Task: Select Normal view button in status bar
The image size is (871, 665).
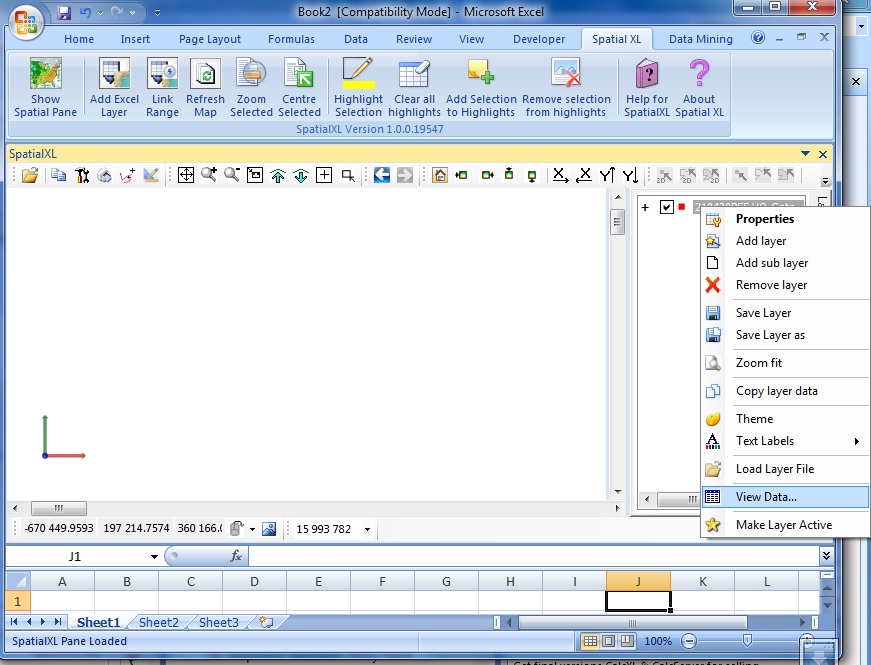Action: tap(590, 641)
